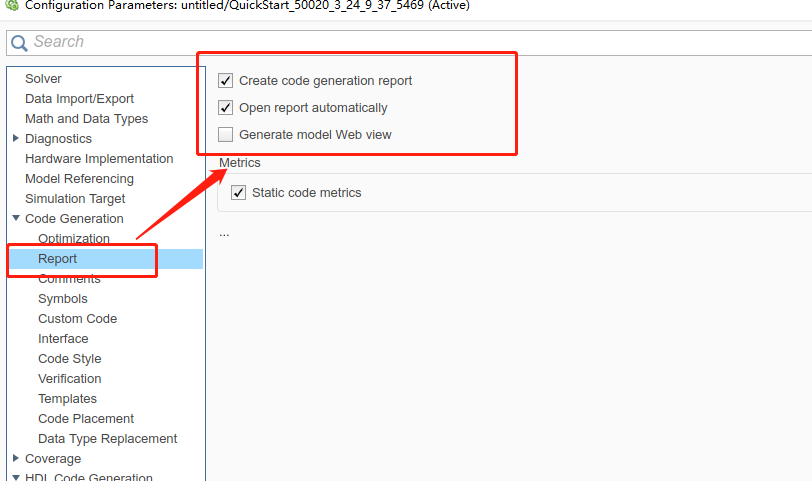Screen dimensions: 812x481
Task: Expand the Diagnostics tree node
Action: tap(16, 138)
